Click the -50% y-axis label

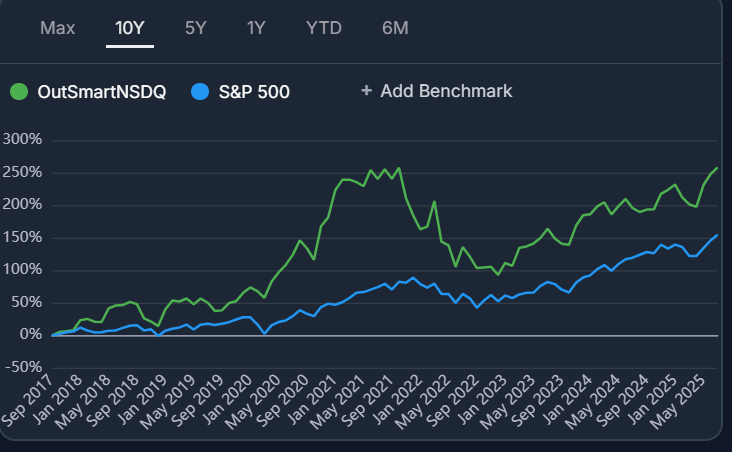22,366
